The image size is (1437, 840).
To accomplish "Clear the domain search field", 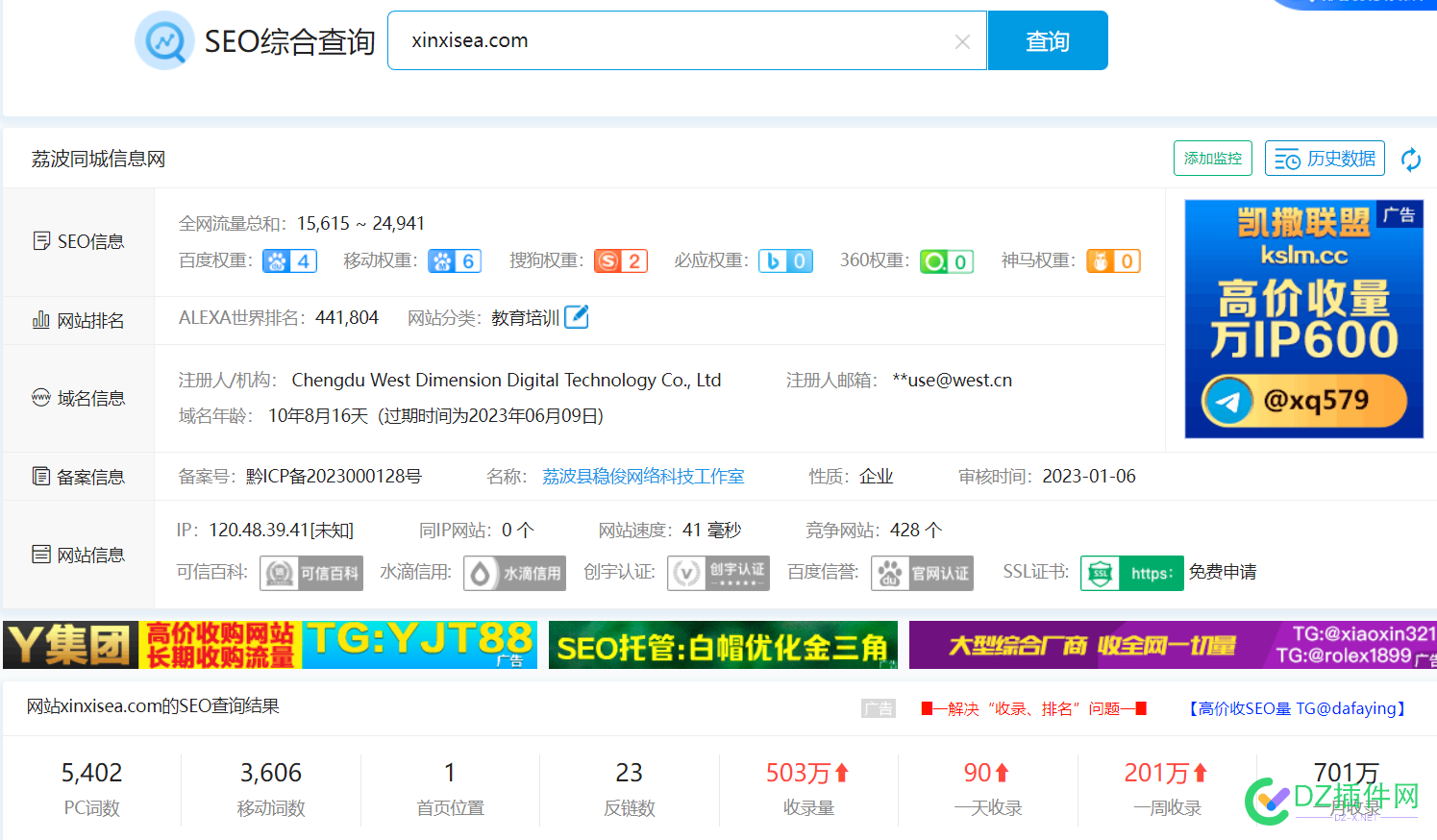I will point(962,41).
